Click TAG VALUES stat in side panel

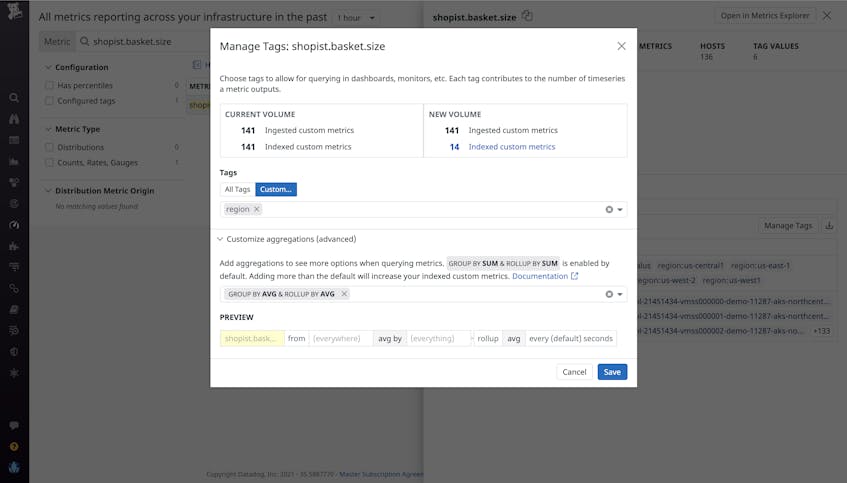point(776,51)
